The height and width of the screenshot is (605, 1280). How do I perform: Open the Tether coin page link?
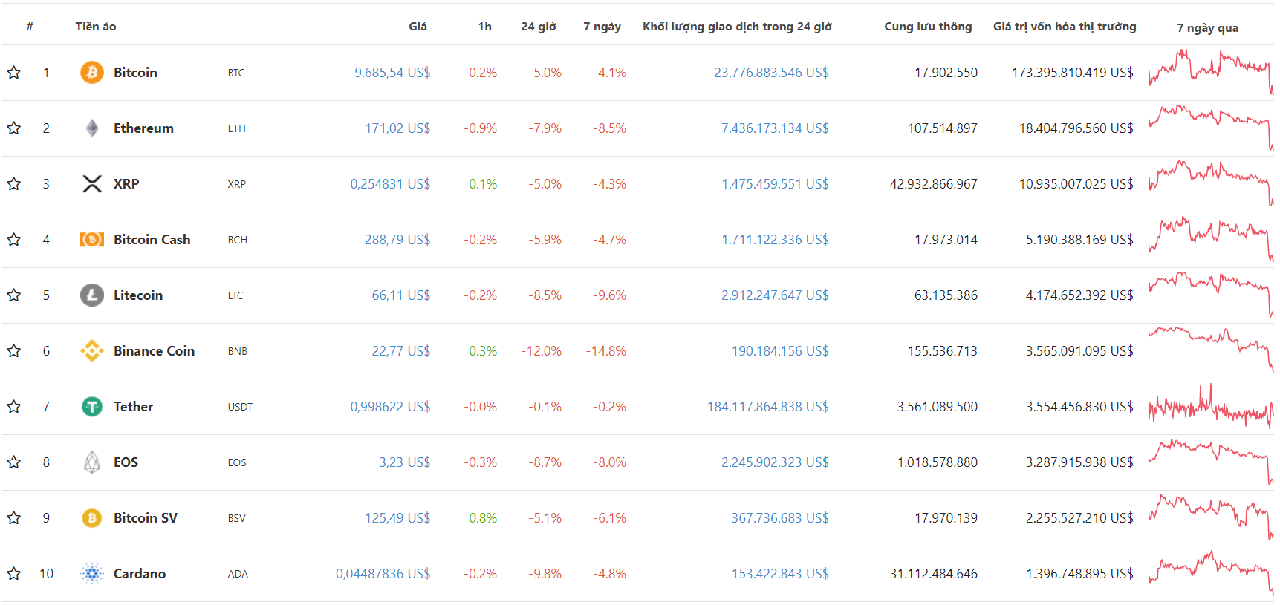[133, 407]
